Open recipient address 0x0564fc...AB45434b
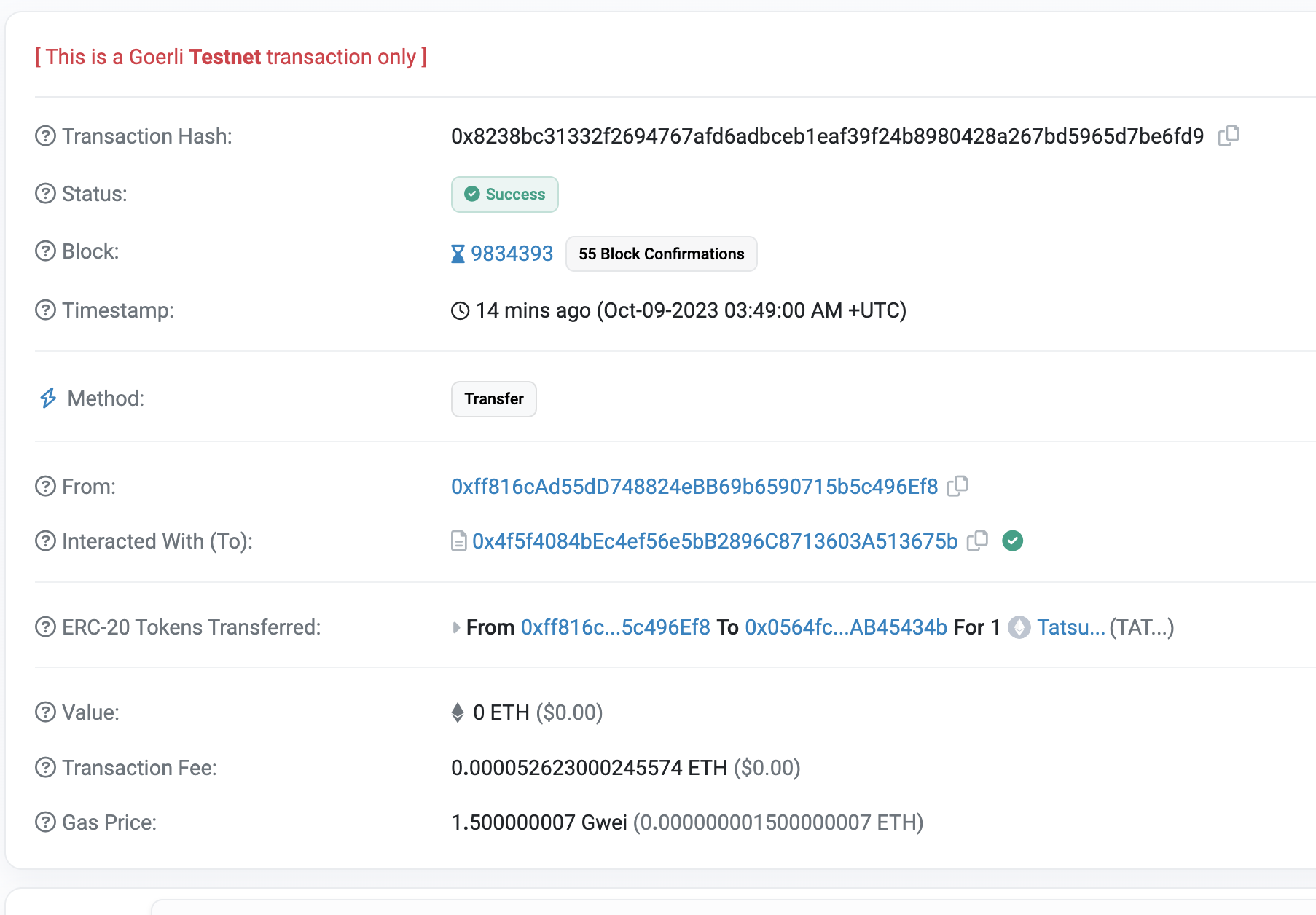 pos(845,627)
